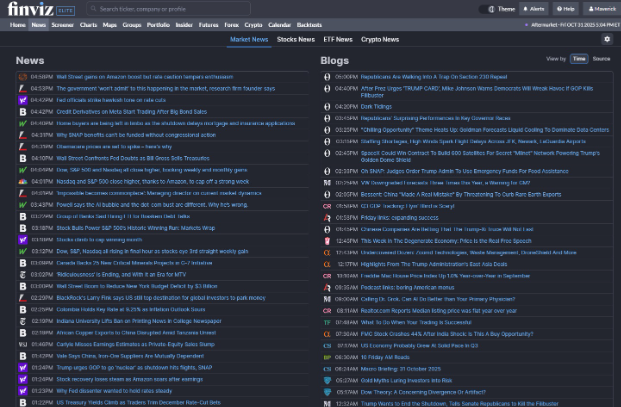621x407 pixels.
Task: Switch to the Crypto News tab
Action: point(379,40)
